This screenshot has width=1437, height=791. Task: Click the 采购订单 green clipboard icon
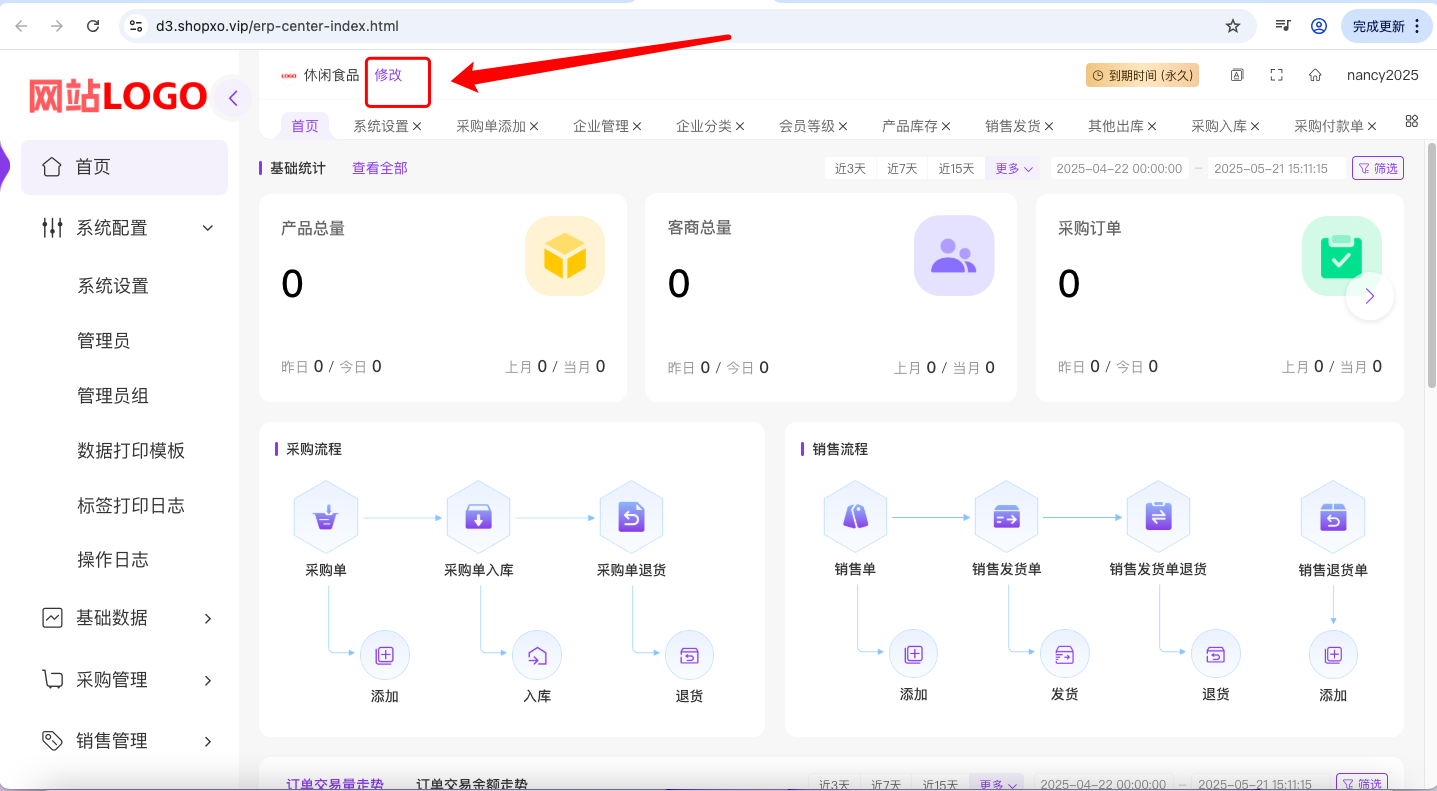[x=1341, y=256]
